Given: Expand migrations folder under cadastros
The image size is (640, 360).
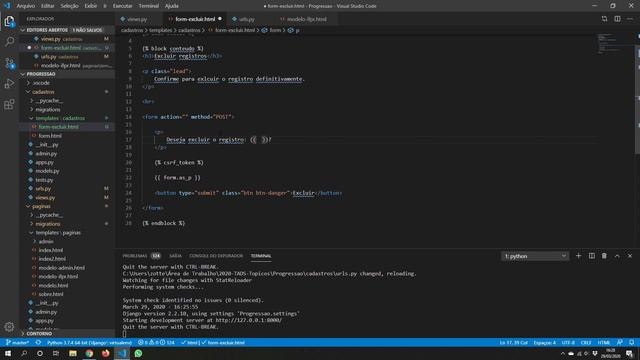Looking at the screenshot, I should tap(67, 109).
